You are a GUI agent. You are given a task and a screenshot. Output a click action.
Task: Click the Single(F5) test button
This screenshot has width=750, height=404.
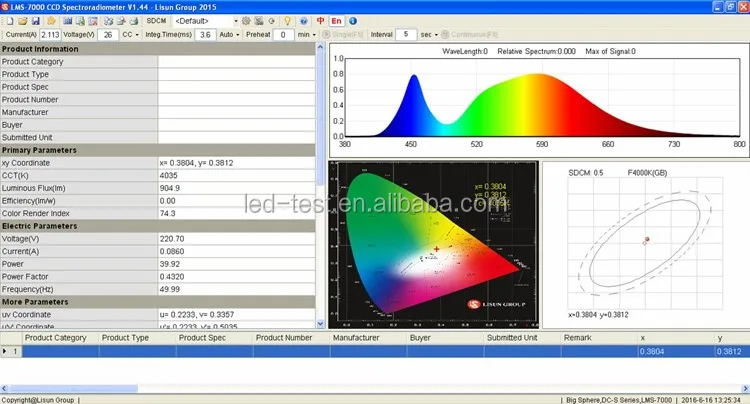[343, 34]
